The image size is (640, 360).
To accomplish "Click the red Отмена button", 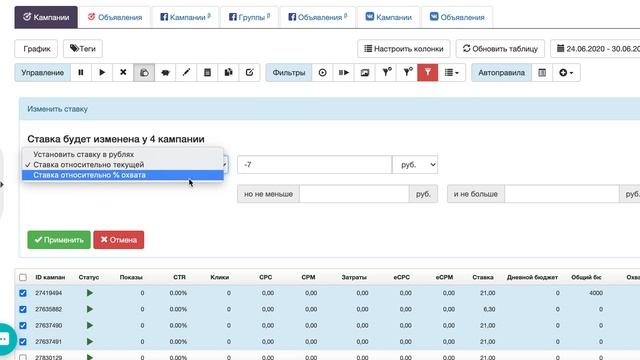I will [x=118, y=240].
